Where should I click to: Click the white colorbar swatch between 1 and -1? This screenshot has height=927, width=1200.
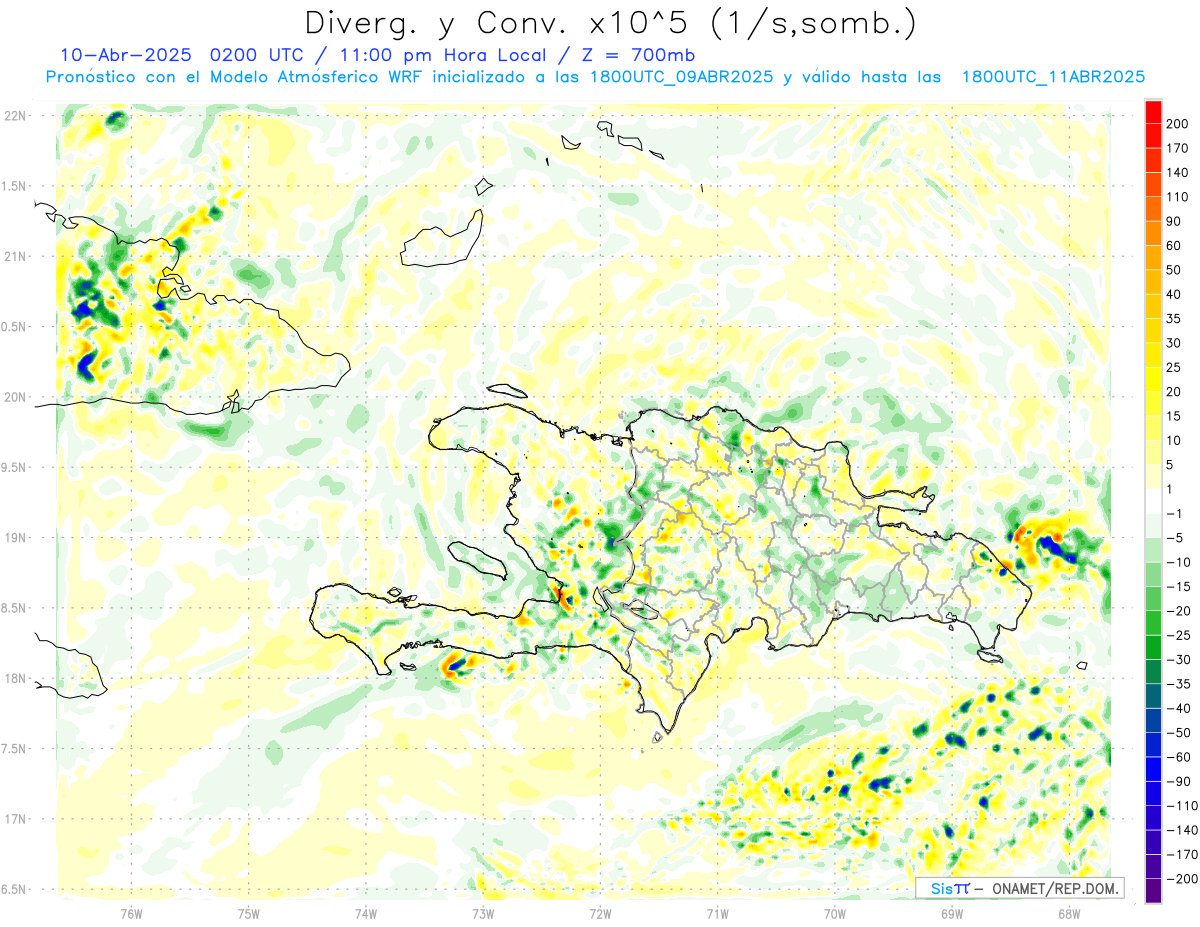click(x=1153, y=501)
